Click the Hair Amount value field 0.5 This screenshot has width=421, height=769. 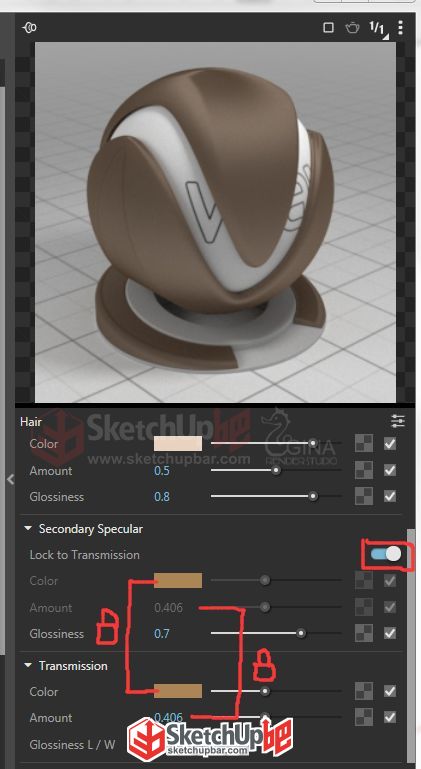162,471
